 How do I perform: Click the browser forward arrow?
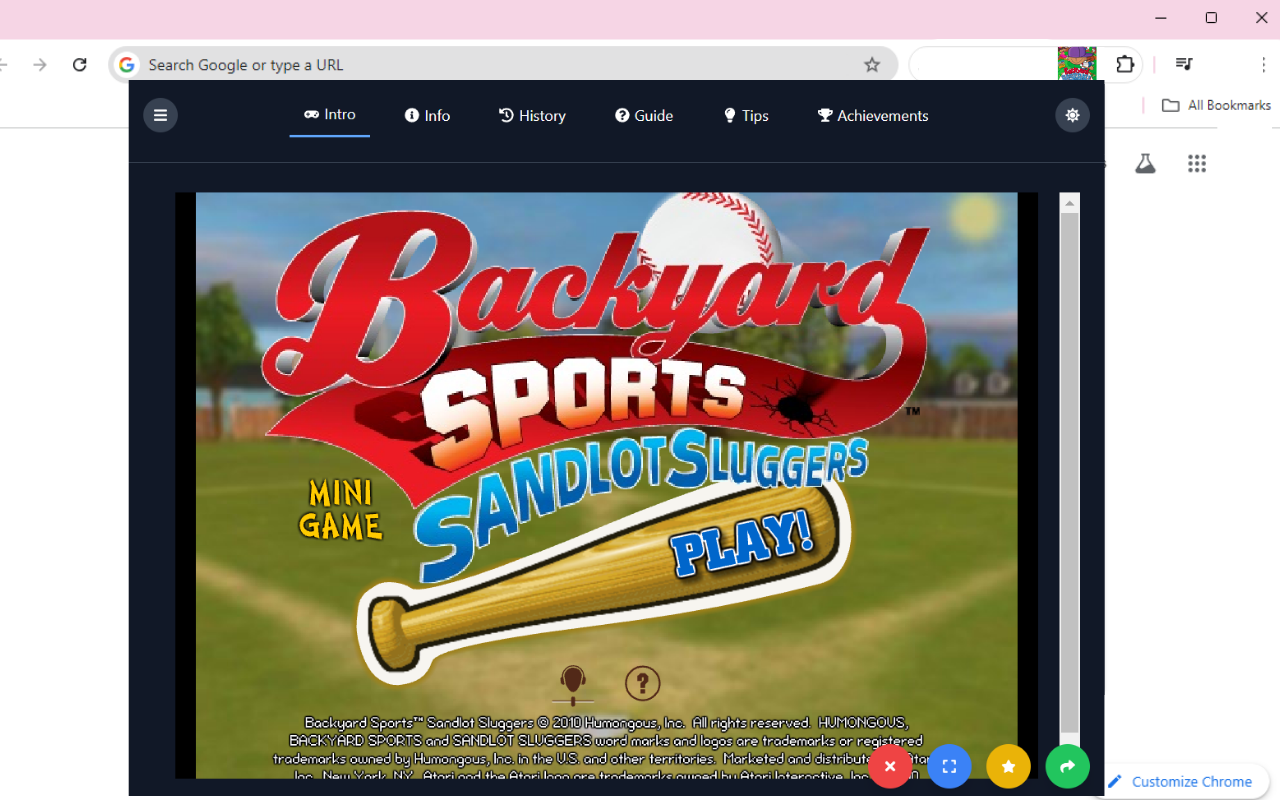(40, 65)
